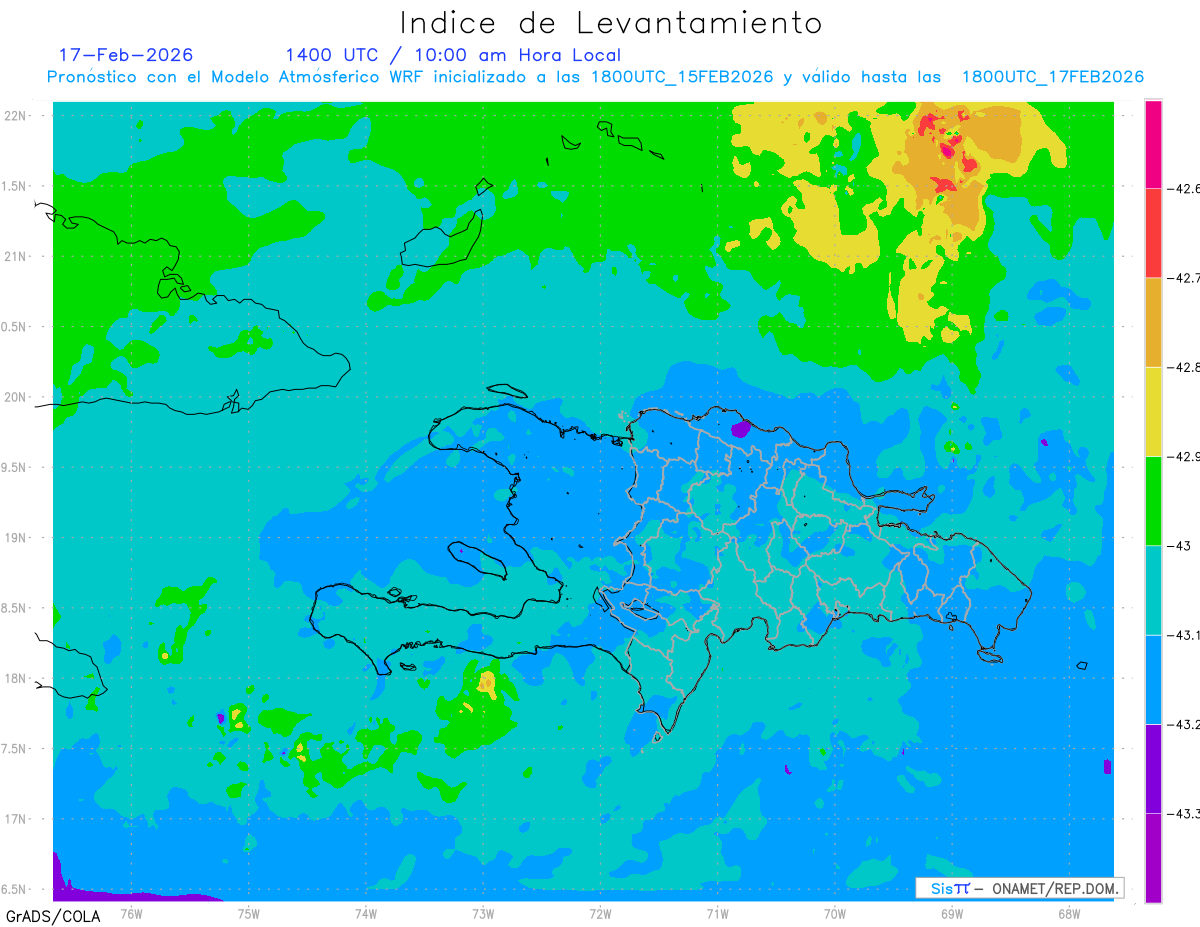
Task: Select legend value '-43.2'
Action: tap(1183, 725)
